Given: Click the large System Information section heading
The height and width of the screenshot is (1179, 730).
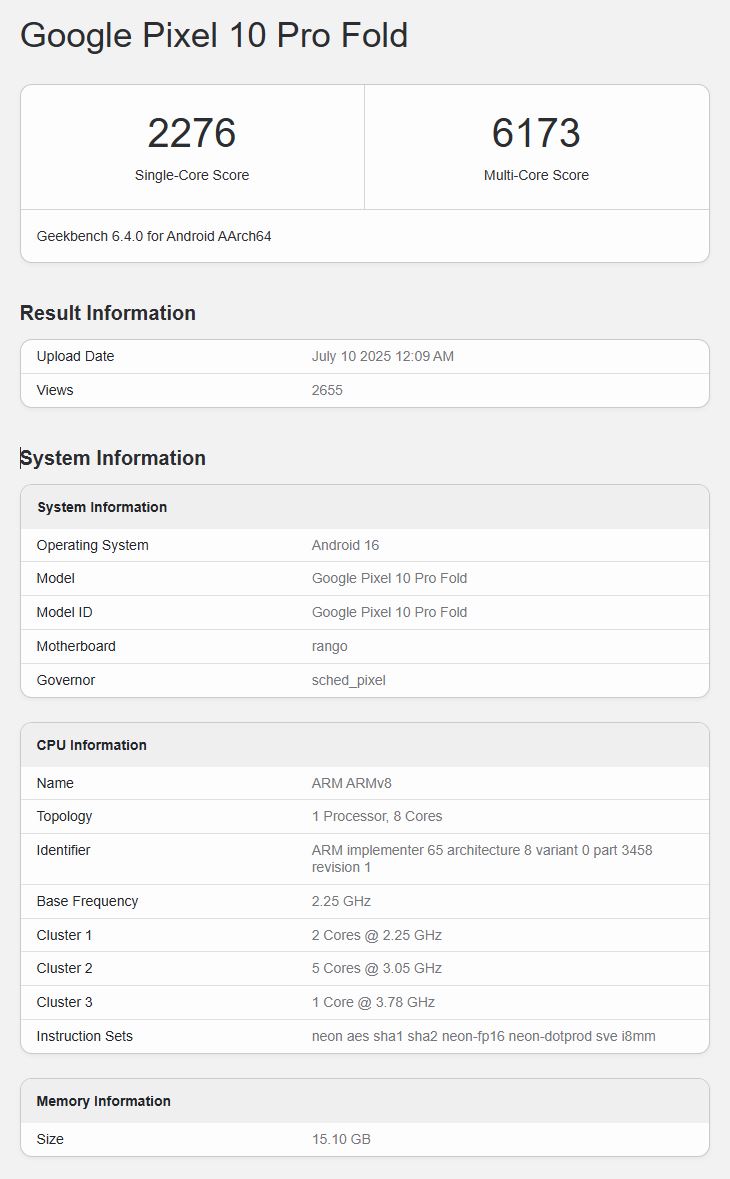Looking at the screenshot, I should [113, 458].
